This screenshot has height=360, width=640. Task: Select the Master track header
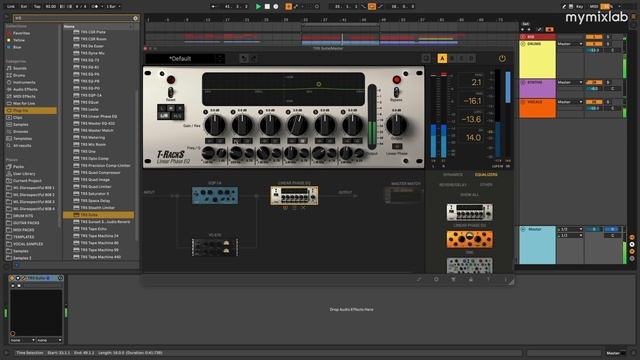[537, 245]
